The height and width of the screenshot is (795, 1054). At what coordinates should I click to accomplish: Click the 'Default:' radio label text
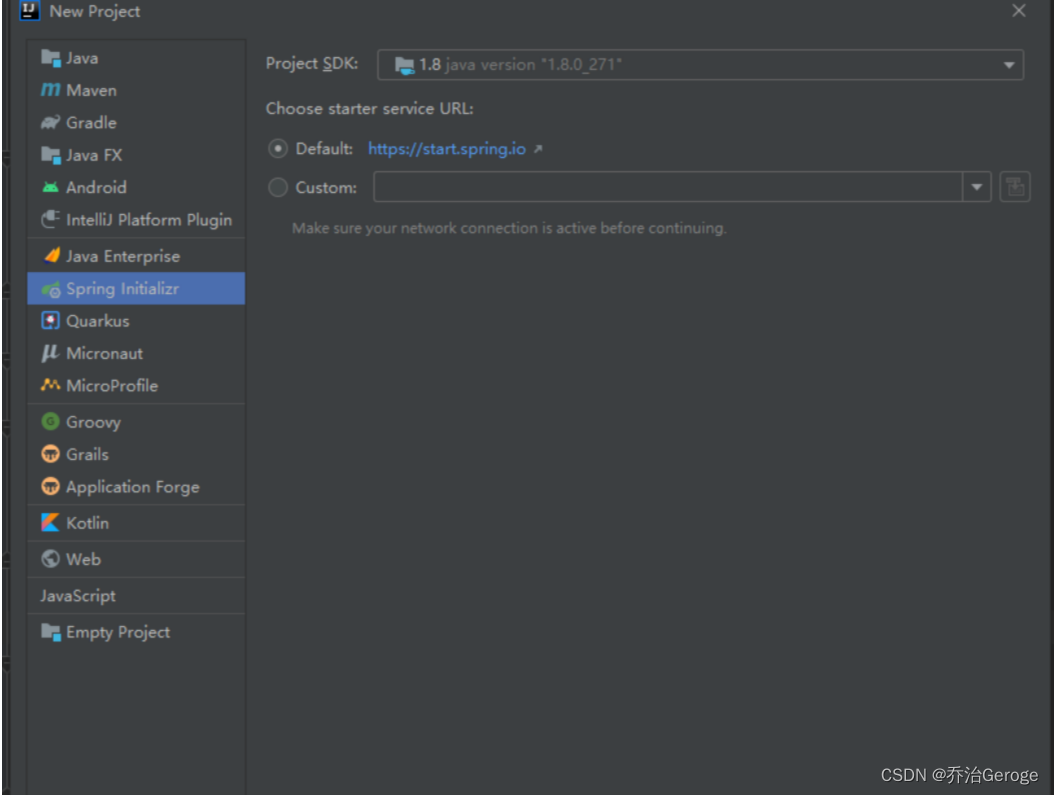pos(324,149)
